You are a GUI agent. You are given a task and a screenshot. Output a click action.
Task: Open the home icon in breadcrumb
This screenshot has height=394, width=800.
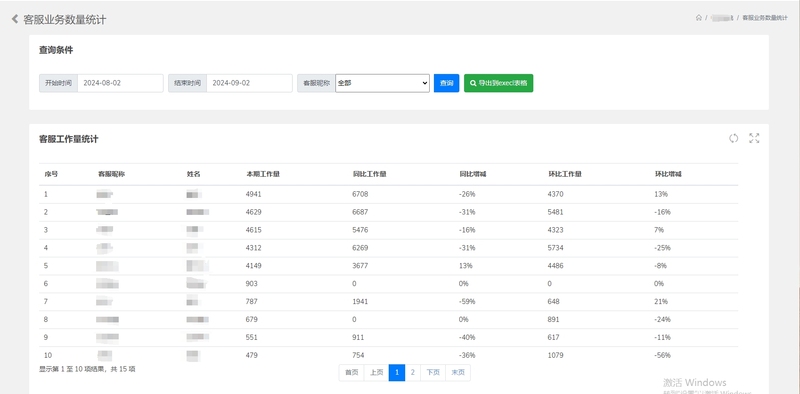coord(698,18)
